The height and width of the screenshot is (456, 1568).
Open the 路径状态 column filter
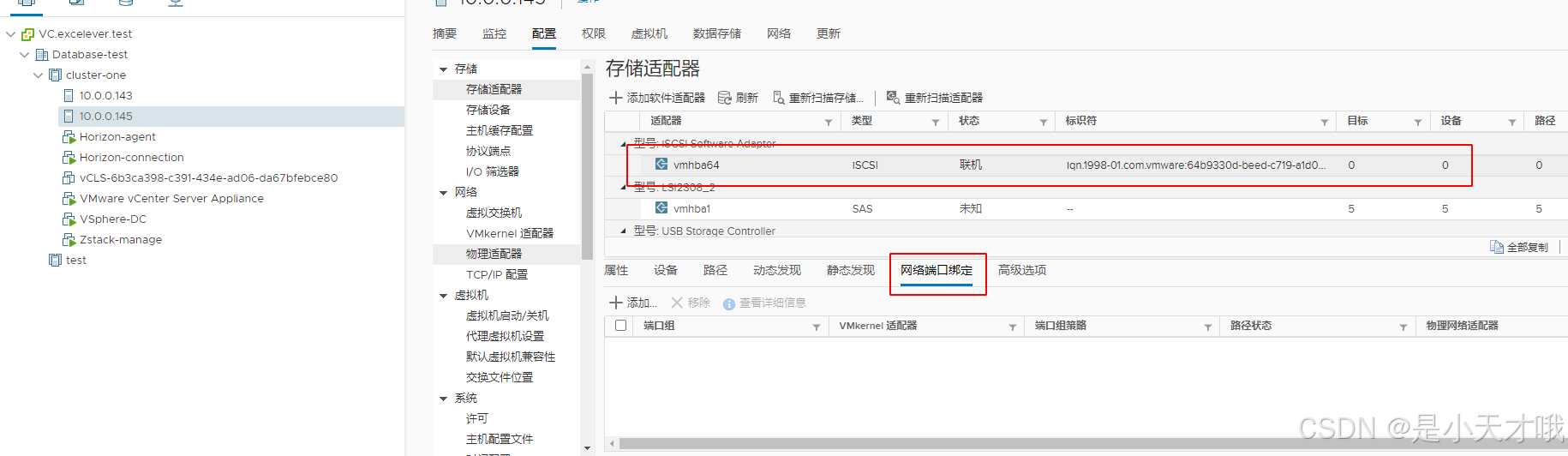1403,327
